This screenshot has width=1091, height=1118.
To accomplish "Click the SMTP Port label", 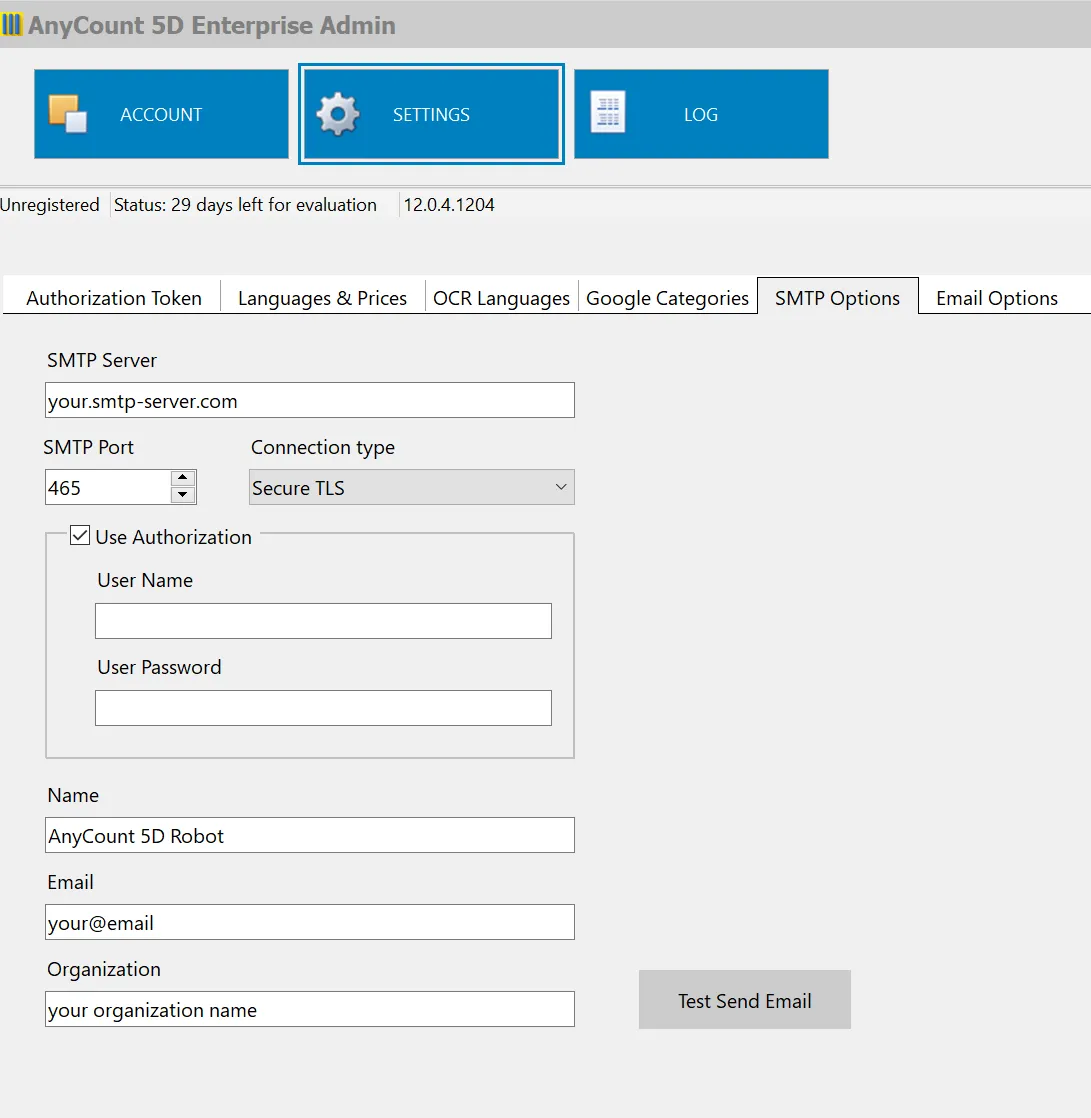I will [88, 447].
